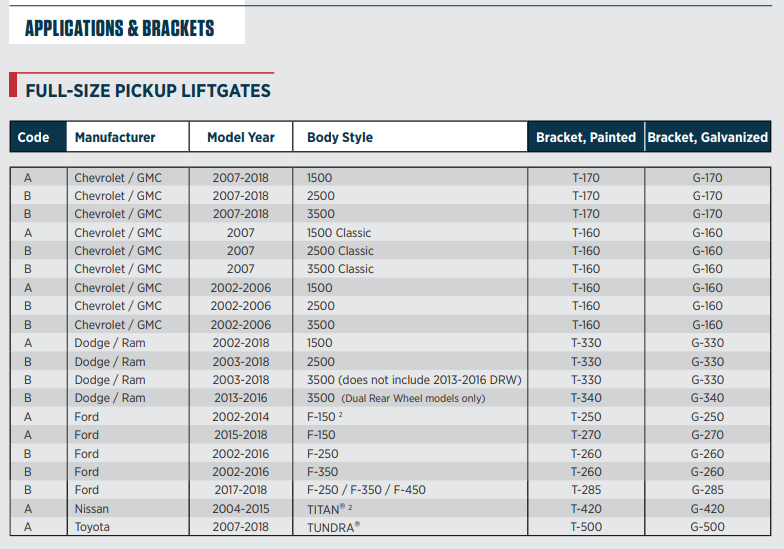Click model year 2004-2015 cell
784x549 pixels.
pyautogui.click(x=240, y=508)
